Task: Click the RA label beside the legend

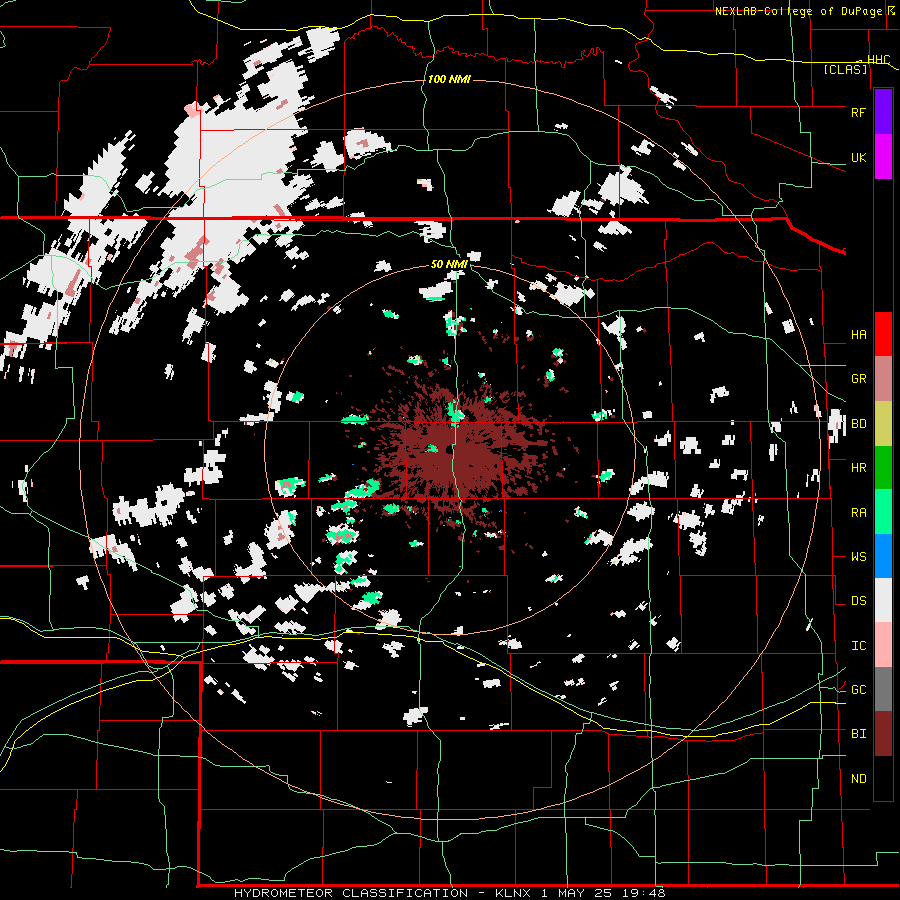Action: click(858, 513)
